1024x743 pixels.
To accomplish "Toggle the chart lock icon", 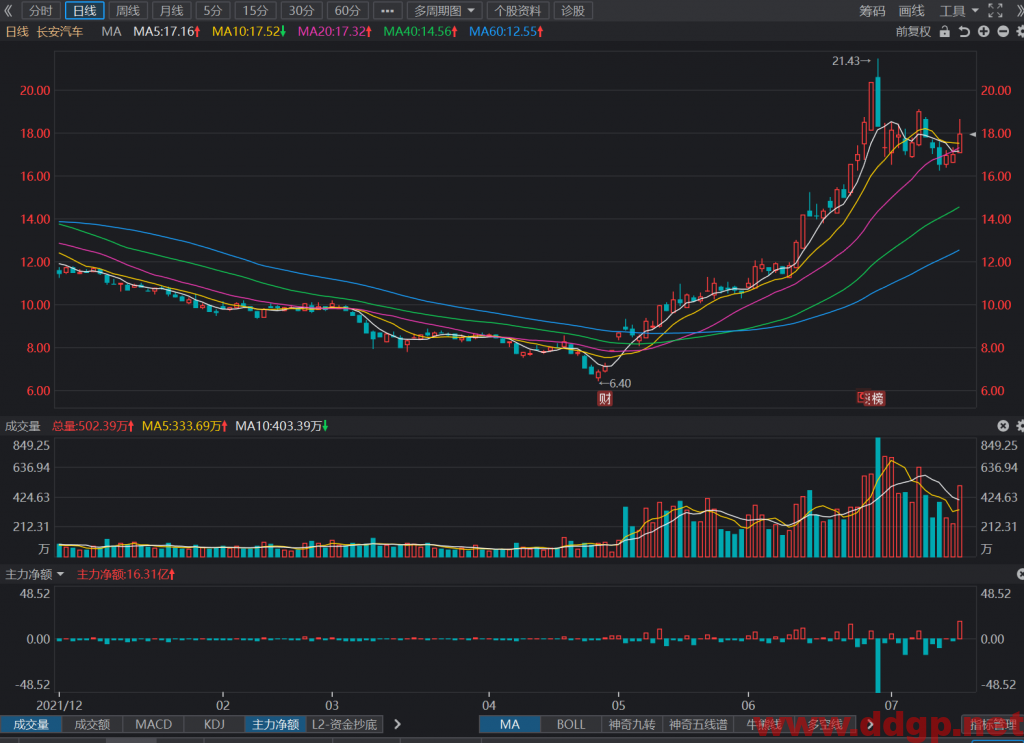I will pos(944,31).
